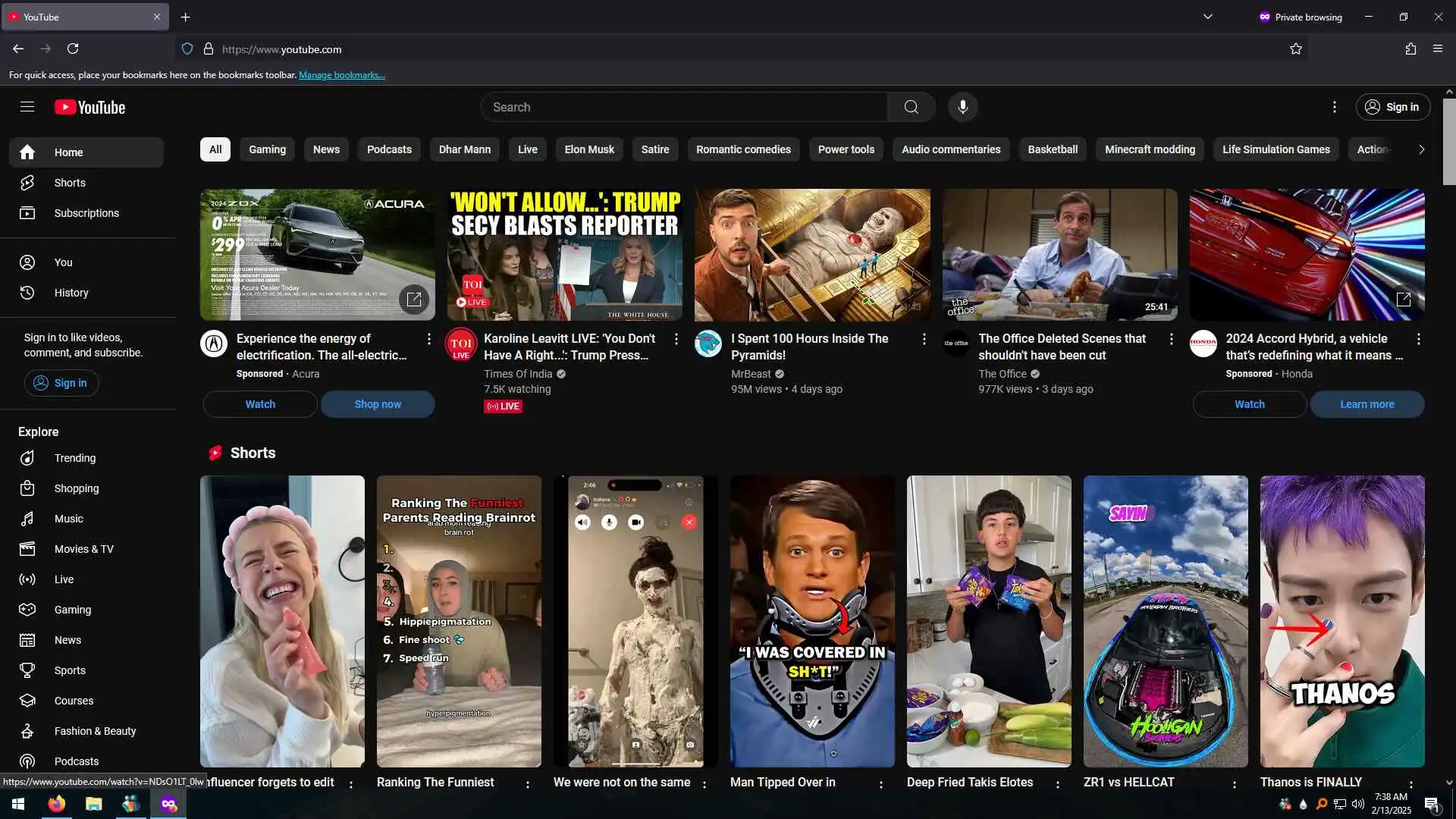Open Shorts in the sidebar
The height and width of the screenshot is (819, 1456).
pyautogui.click(x=70, y=183)
